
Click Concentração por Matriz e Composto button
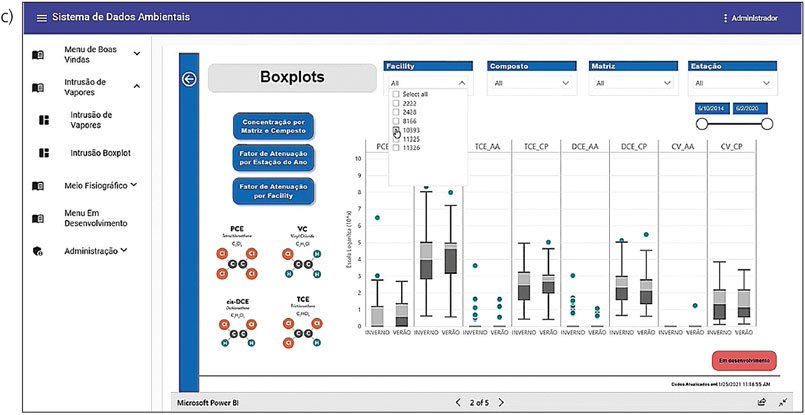(x=273, y=125)
